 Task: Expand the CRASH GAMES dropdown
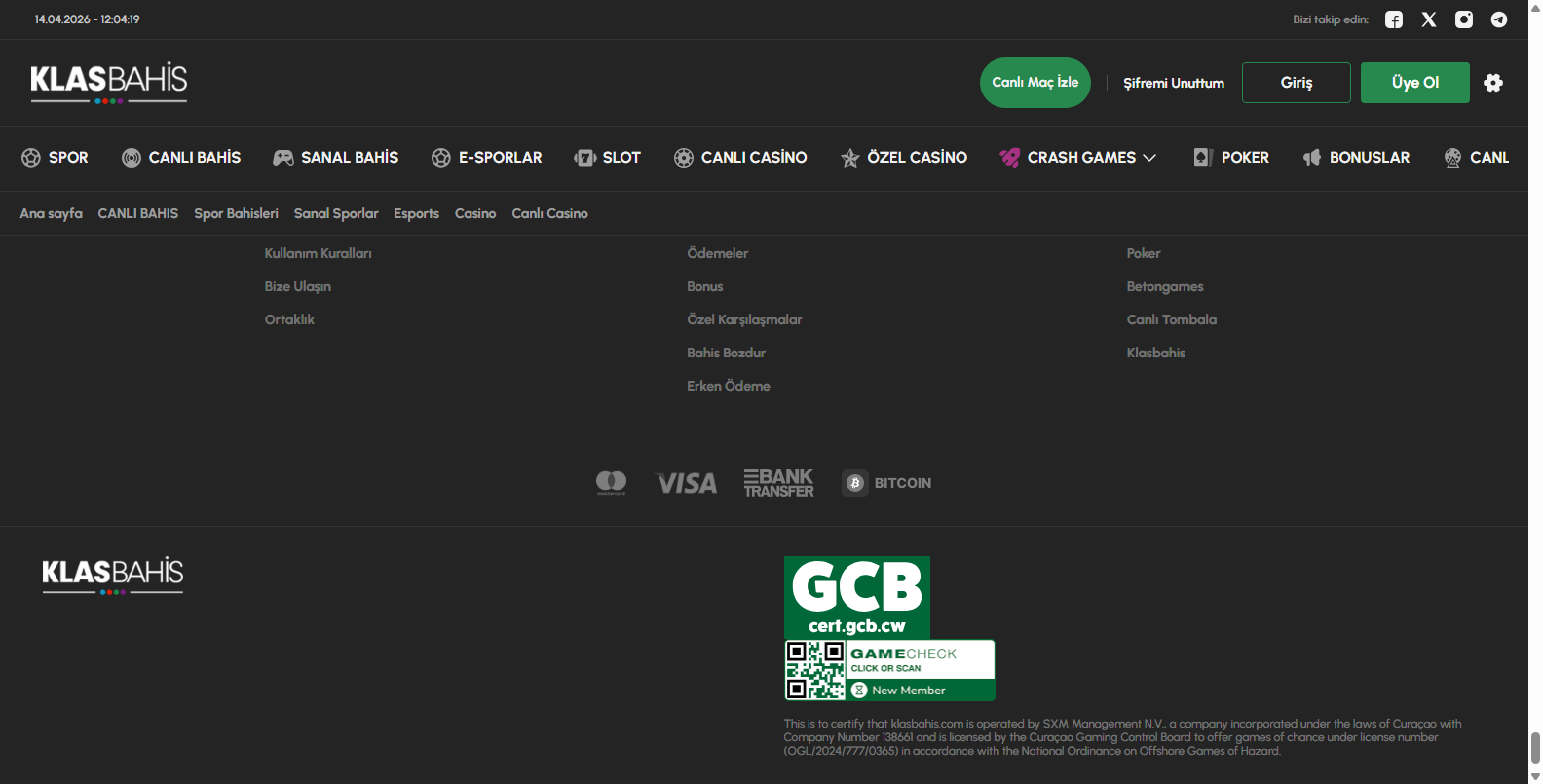tap(1078, 158)
